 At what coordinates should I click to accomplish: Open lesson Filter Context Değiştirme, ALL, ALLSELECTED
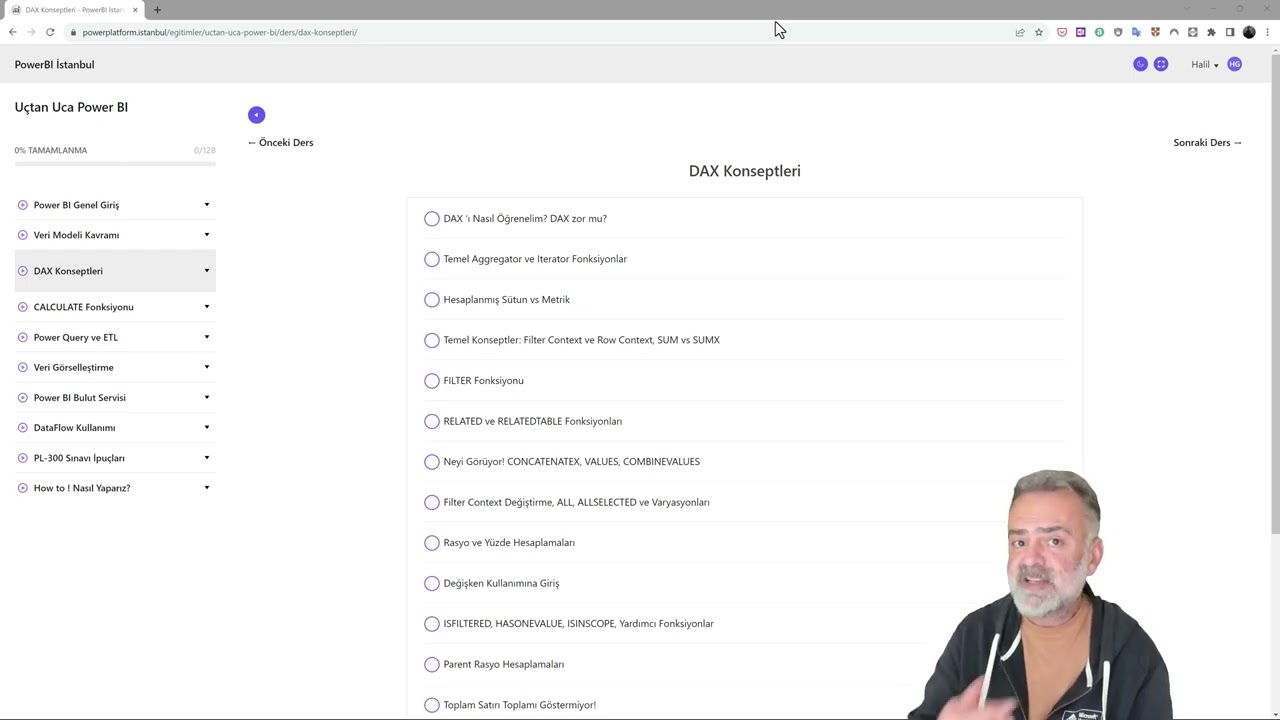pyautogui.click(x=576, y=502)
